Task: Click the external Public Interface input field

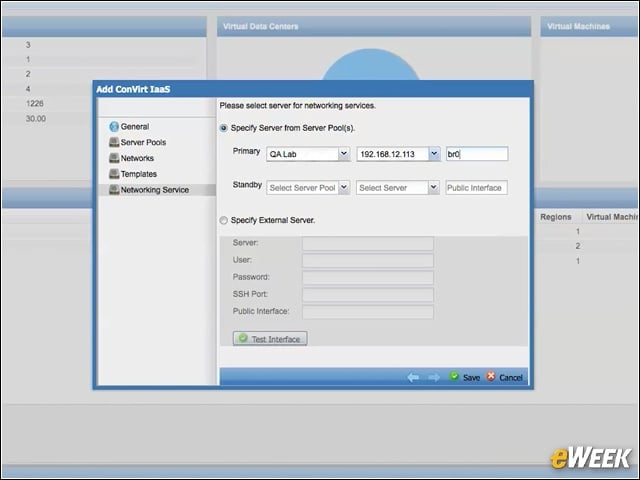Action: 368,312
